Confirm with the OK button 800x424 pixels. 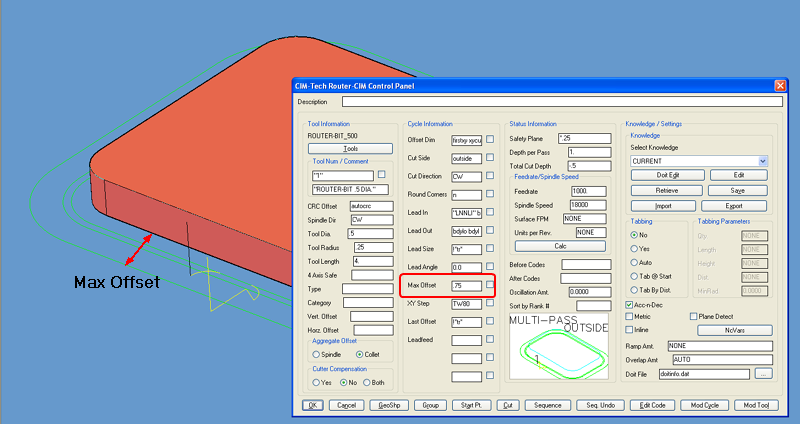pyautogui.click(x=312, y=405)
